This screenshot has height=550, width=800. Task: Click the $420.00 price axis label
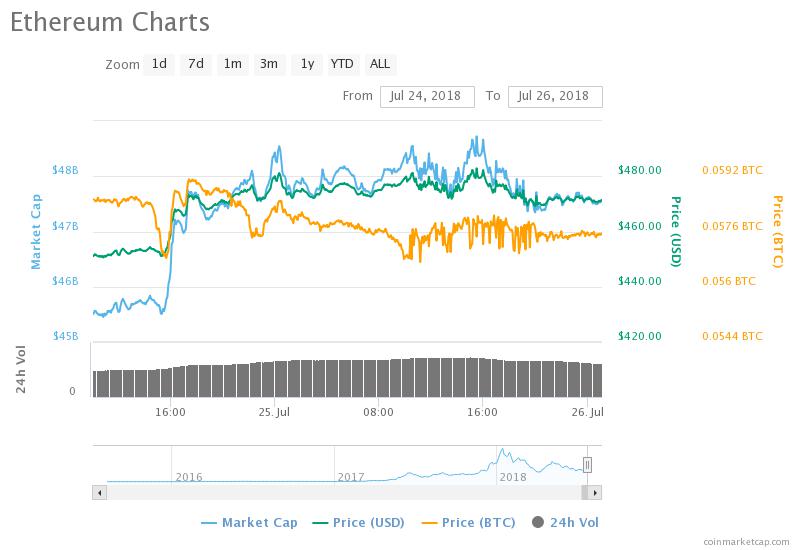(x=640, y=336)
